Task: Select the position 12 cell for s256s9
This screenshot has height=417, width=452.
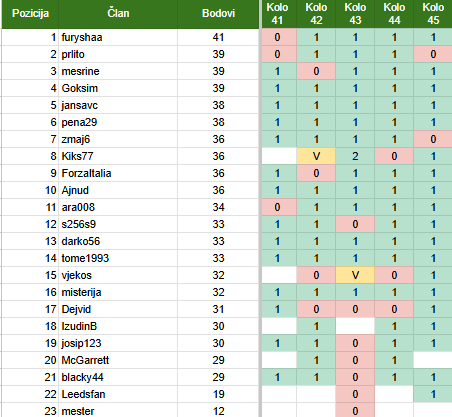Action: coord(30,224)
